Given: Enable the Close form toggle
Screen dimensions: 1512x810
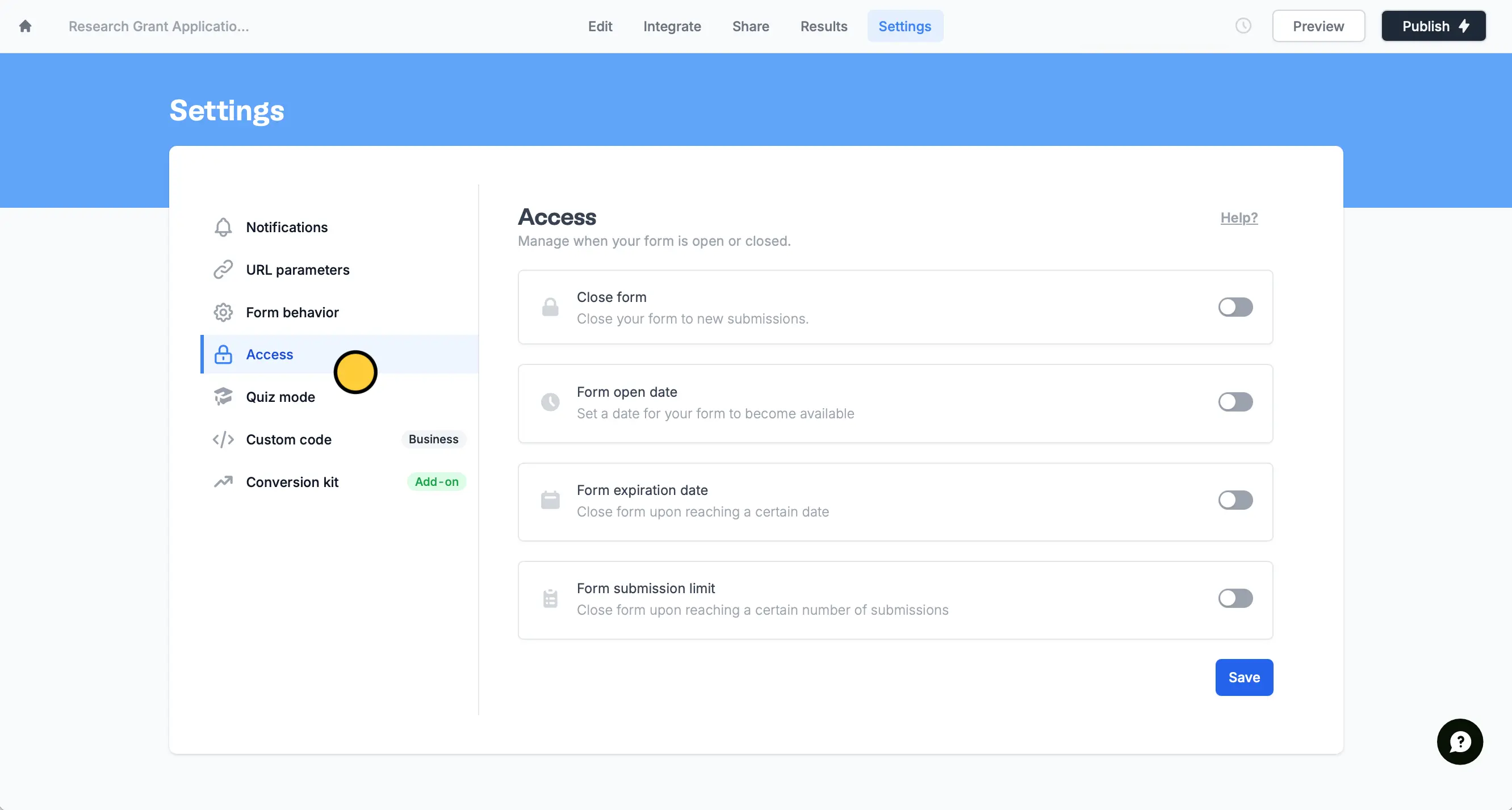Looking at the screenshot, I should coord(1235,307).
